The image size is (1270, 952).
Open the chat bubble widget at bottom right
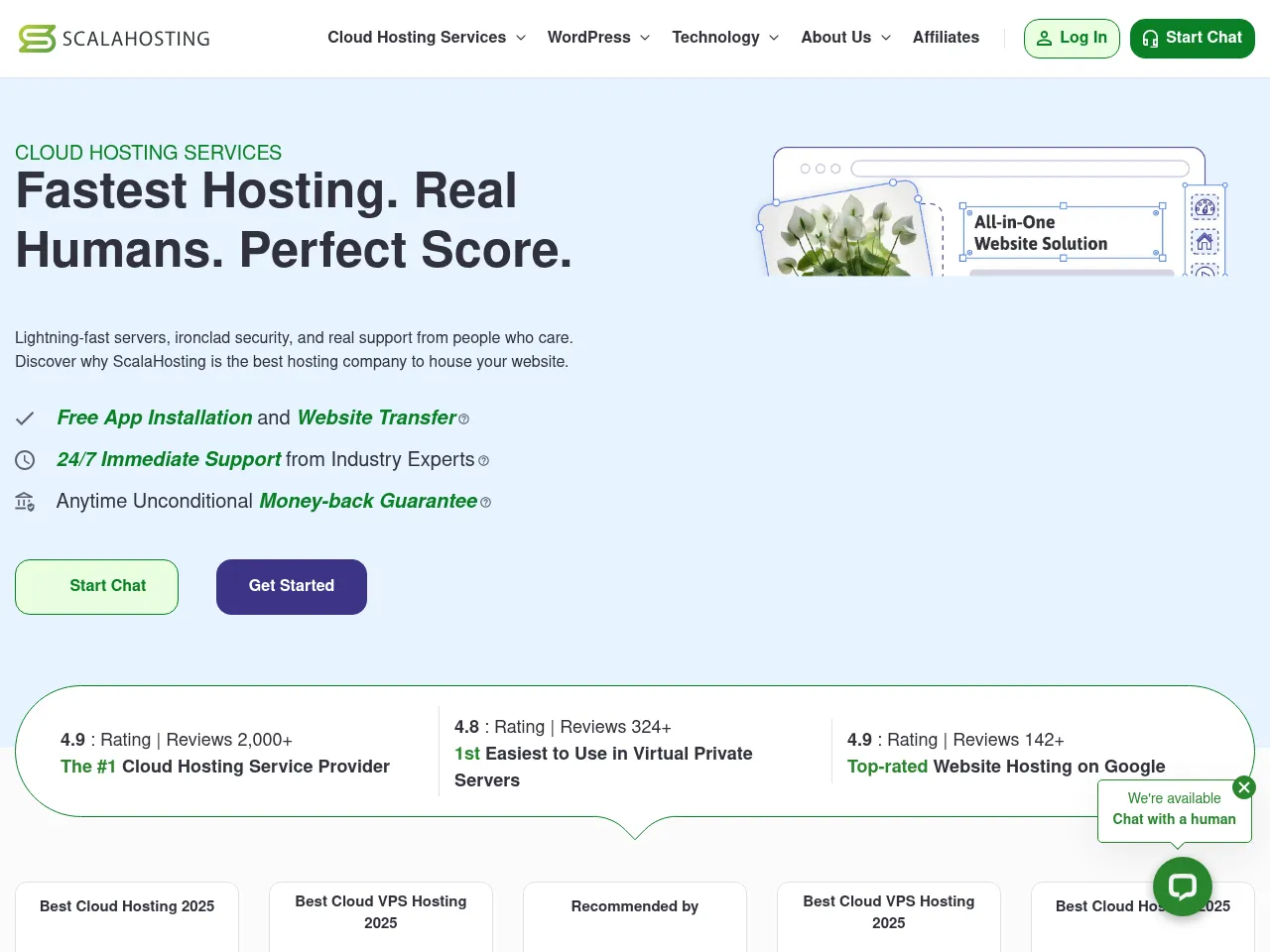point(1183,887)
